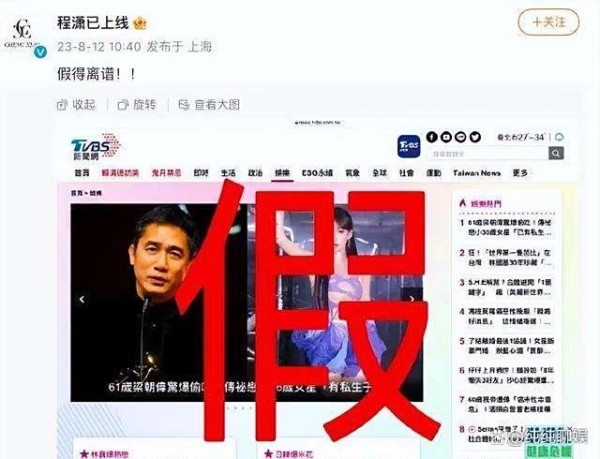Click the 程潇已上线 username link

93,23
